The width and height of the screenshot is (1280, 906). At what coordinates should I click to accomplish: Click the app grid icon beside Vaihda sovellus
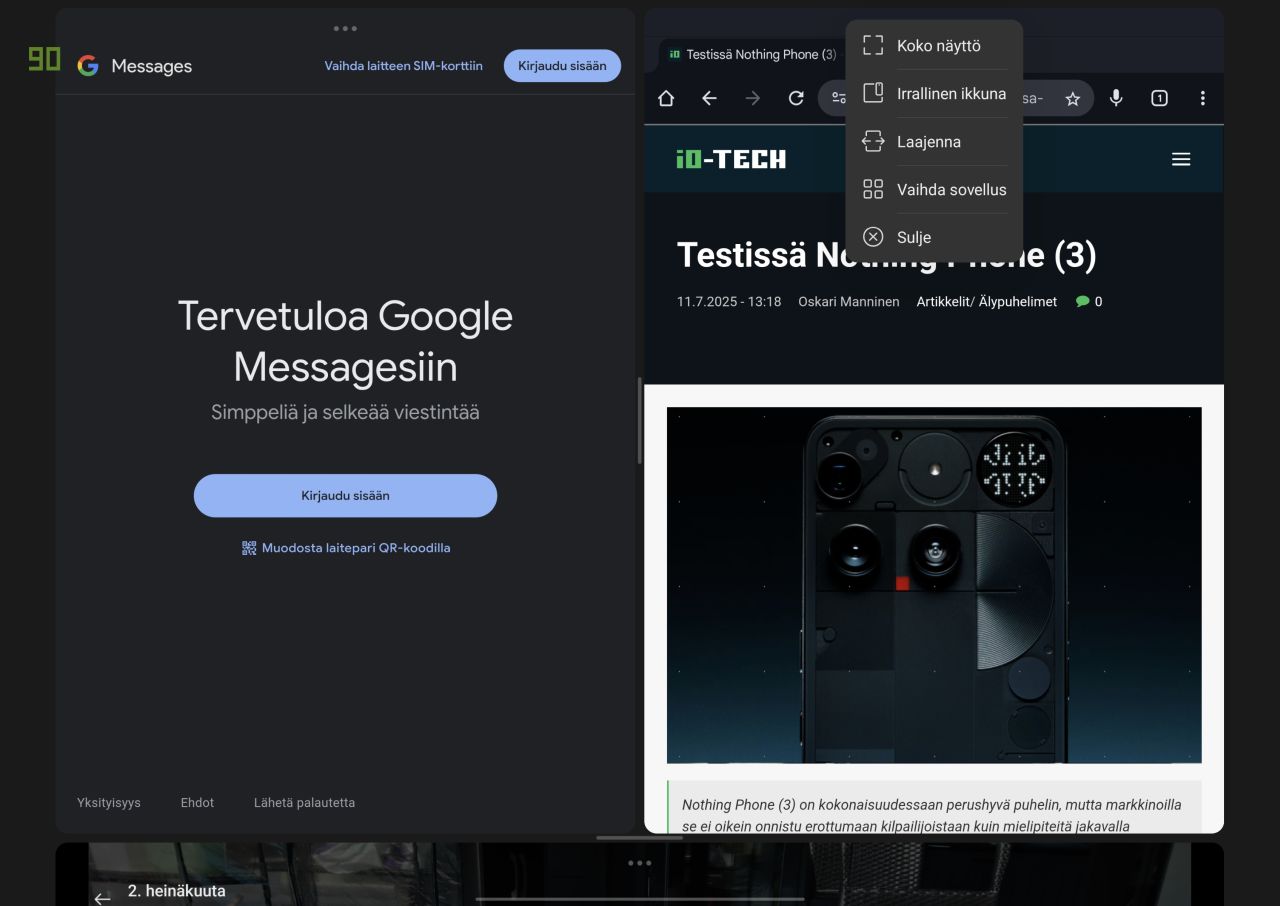873,189
